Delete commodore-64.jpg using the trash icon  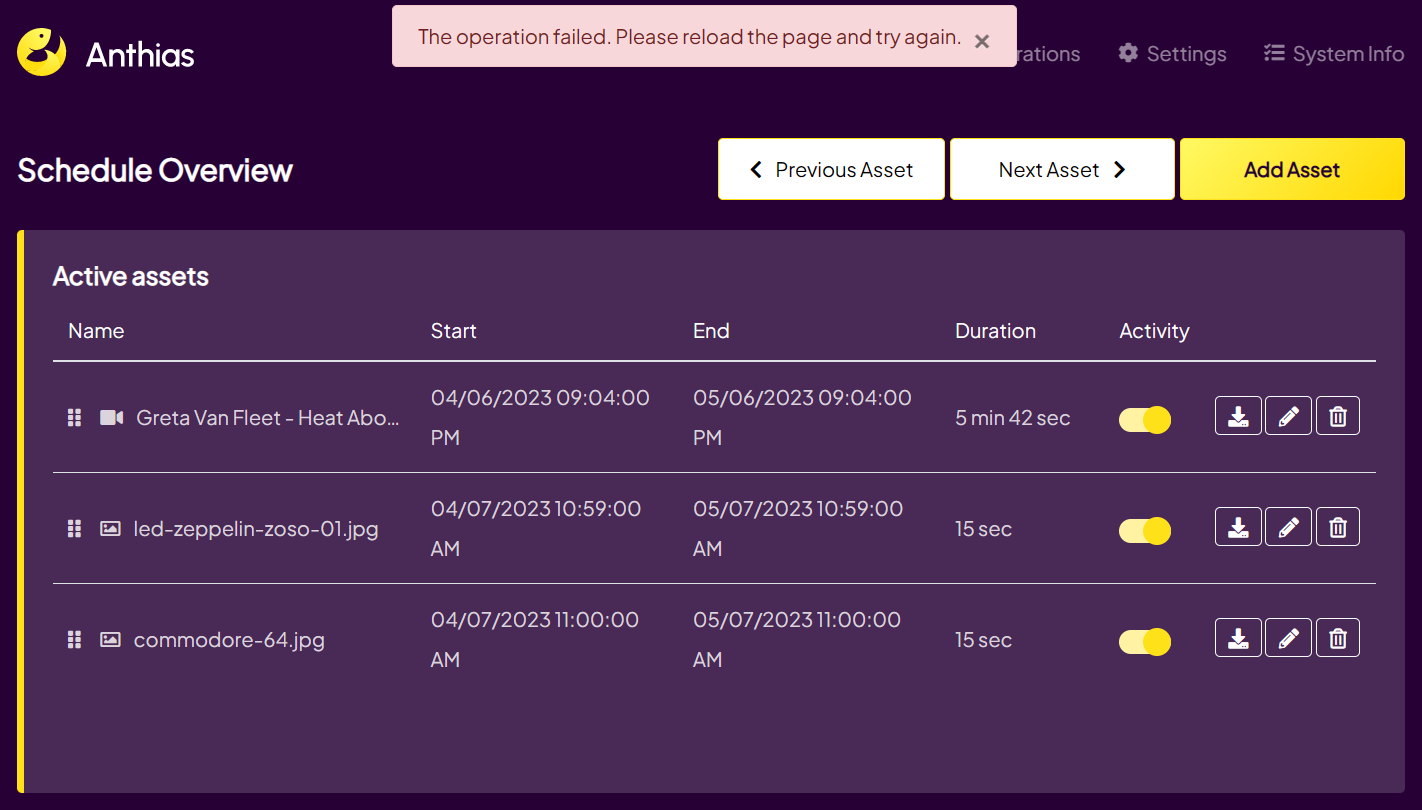(1338, 637)
